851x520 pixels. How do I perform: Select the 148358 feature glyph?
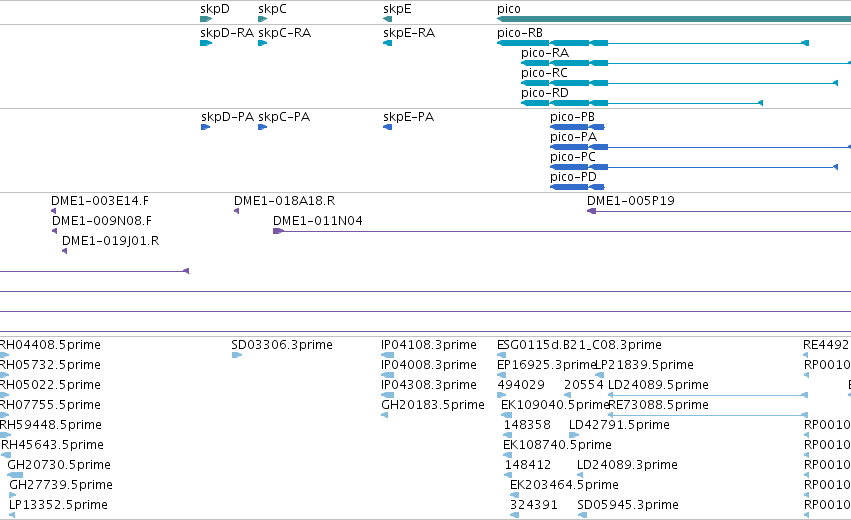507,435
